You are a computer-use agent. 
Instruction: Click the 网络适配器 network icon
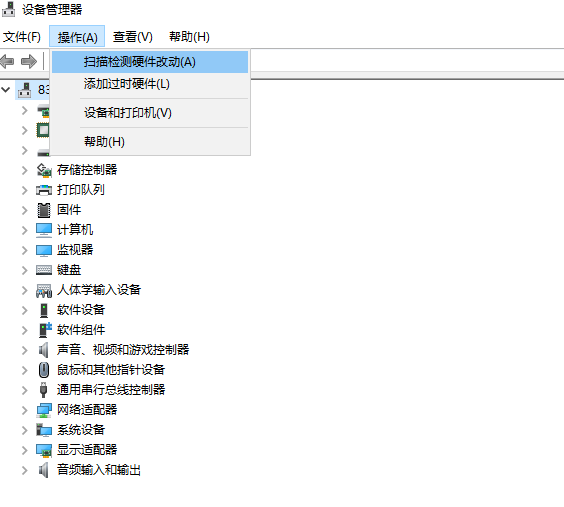[x=44, y=410]
